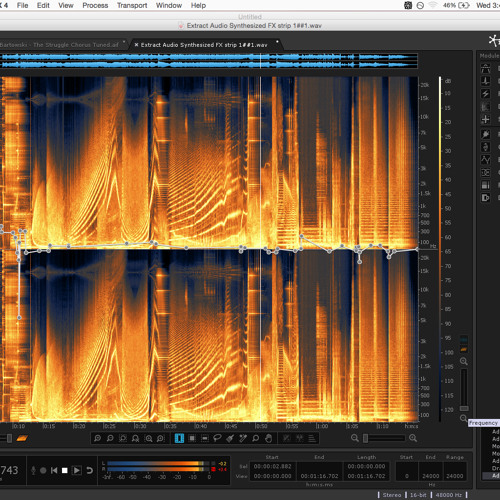Select the zoom magnifier tool beside the hand
This screenshot has height=500, width=500.
click(256, 438)
